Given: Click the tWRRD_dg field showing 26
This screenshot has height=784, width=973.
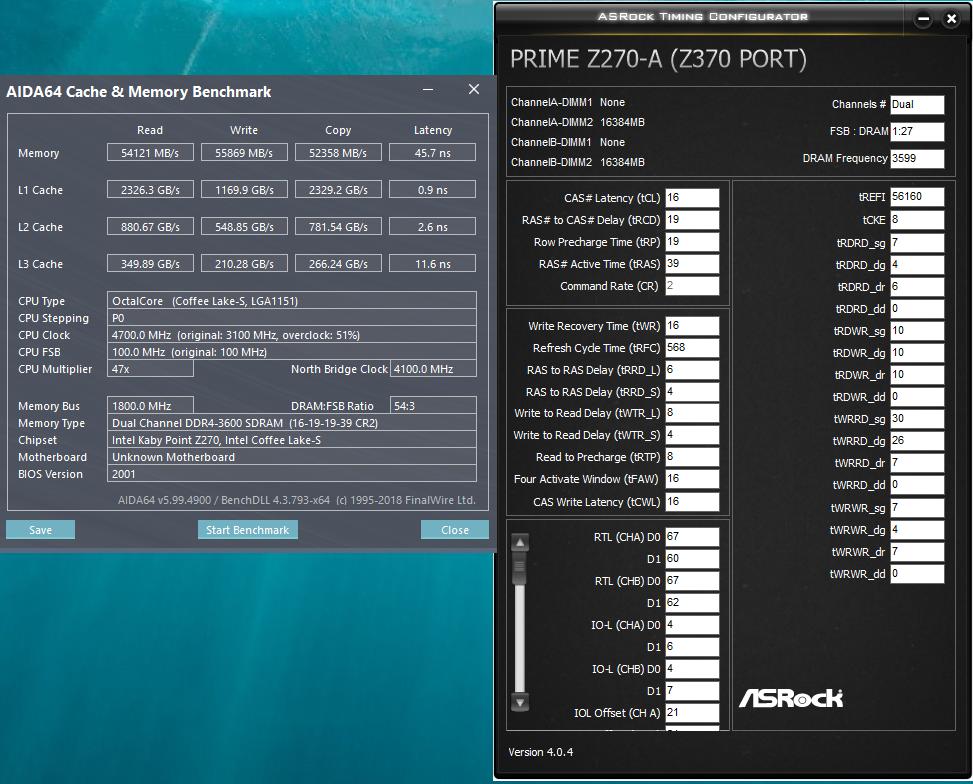Looking at the screenshot, I should point(917,441).
